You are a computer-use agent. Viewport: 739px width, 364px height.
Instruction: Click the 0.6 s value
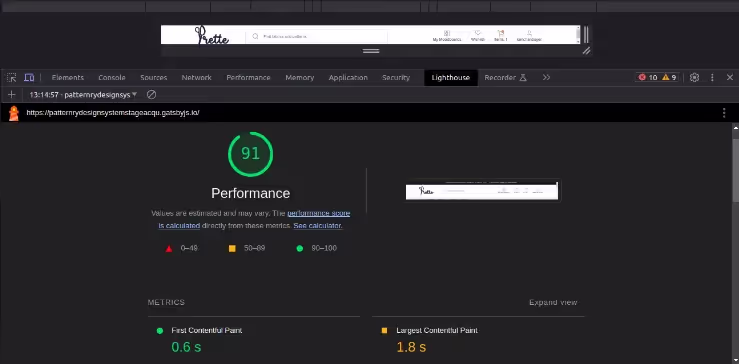coord(186,347)
